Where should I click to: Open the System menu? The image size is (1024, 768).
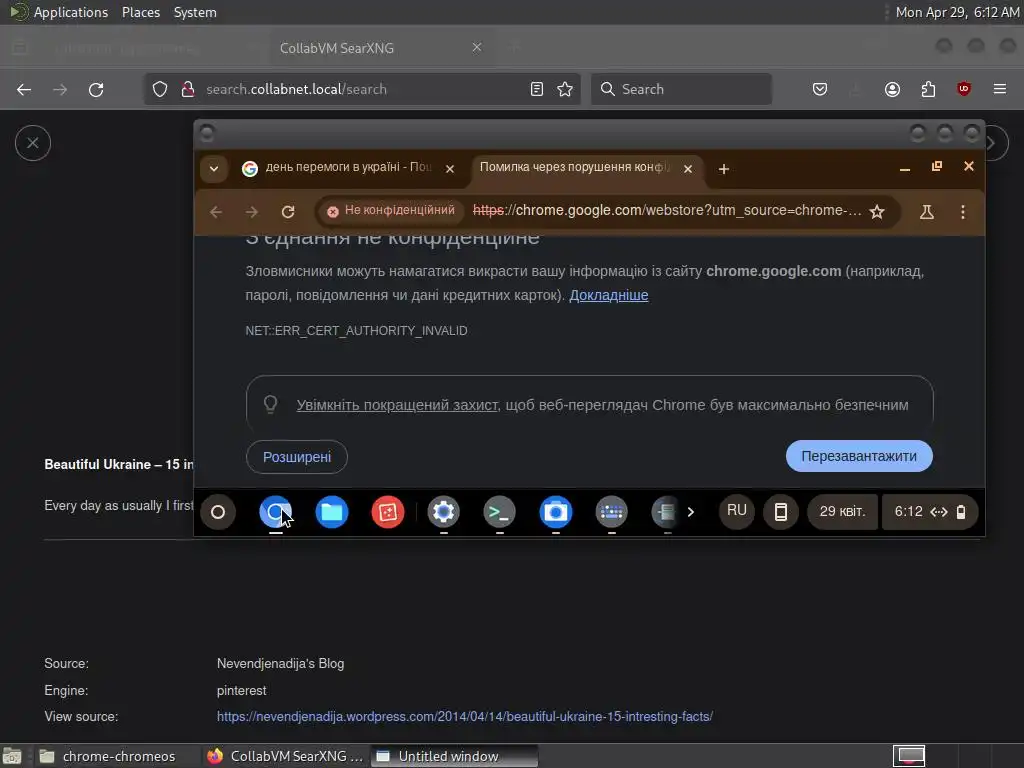195,12
